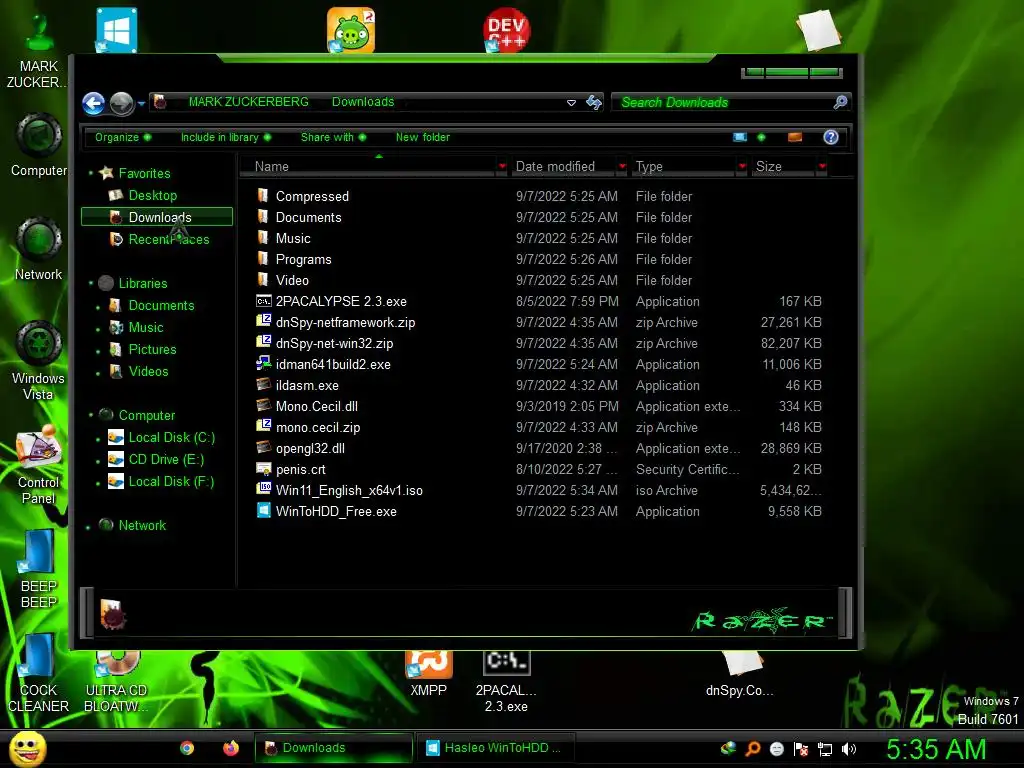The image size is (1024, 768).
Task: Select penis.crt certificate icon
Action: click(x=263, y=468)
